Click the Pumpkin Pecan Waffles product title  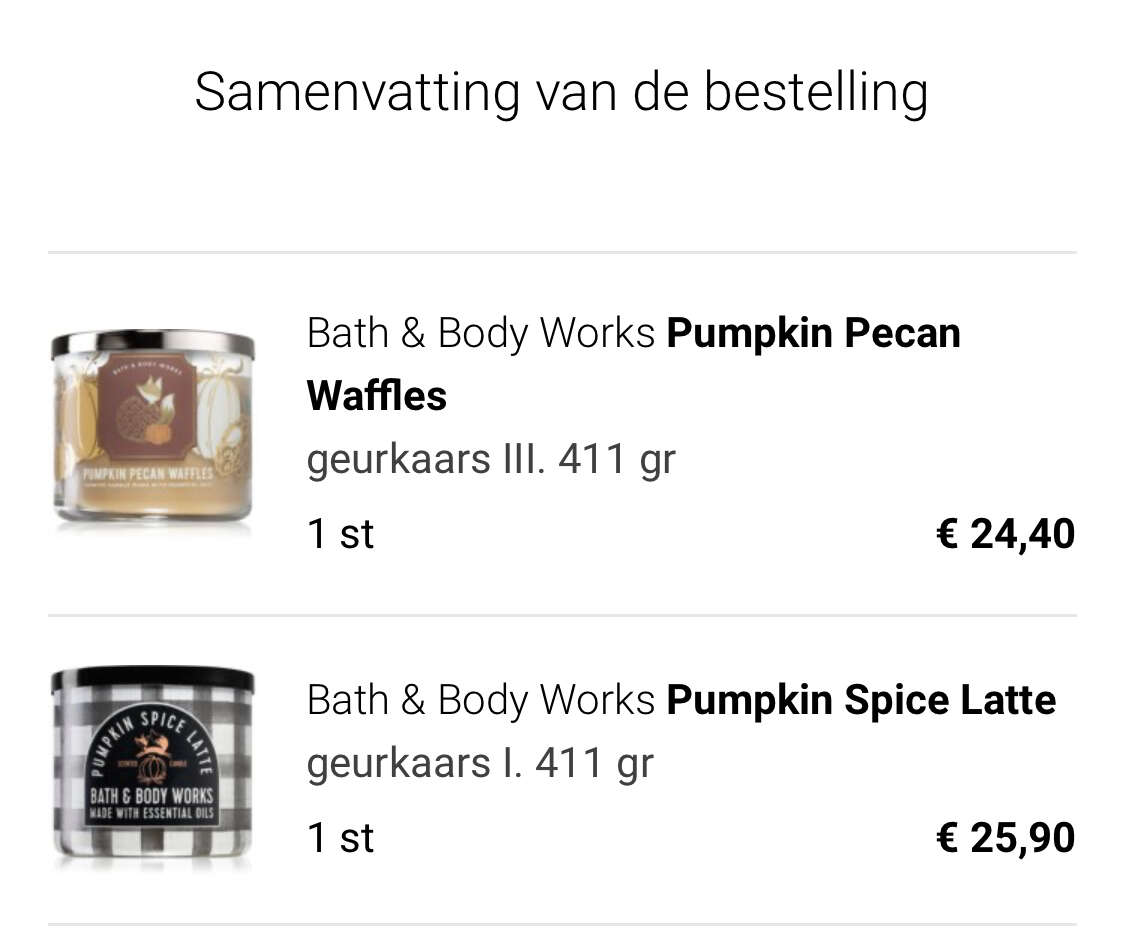point(634,365)
